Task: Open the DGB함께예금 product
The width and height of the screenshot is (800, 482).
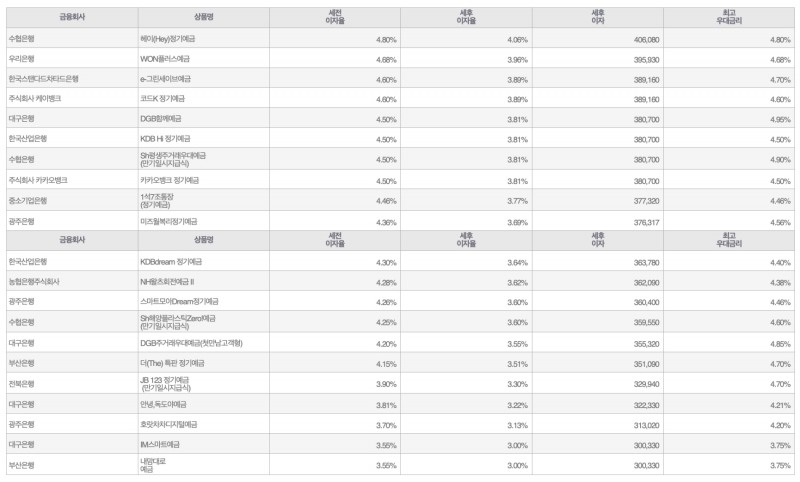Action: 162,118
